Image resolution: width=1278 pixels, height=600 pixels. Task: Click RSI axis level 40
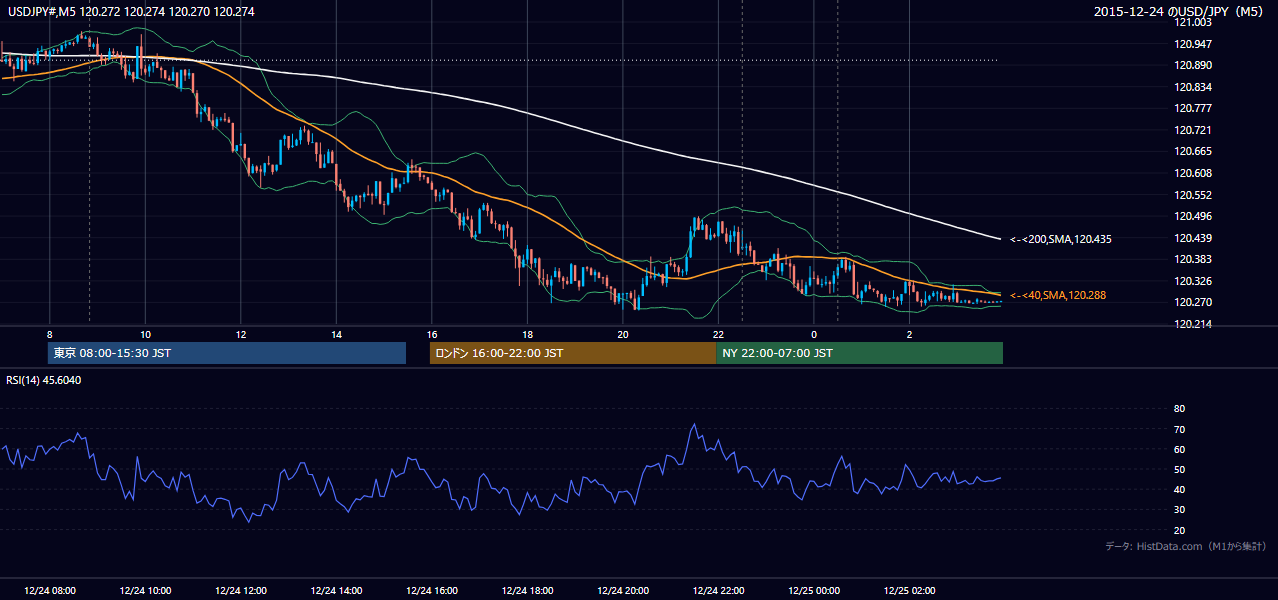pos(1179,489)
